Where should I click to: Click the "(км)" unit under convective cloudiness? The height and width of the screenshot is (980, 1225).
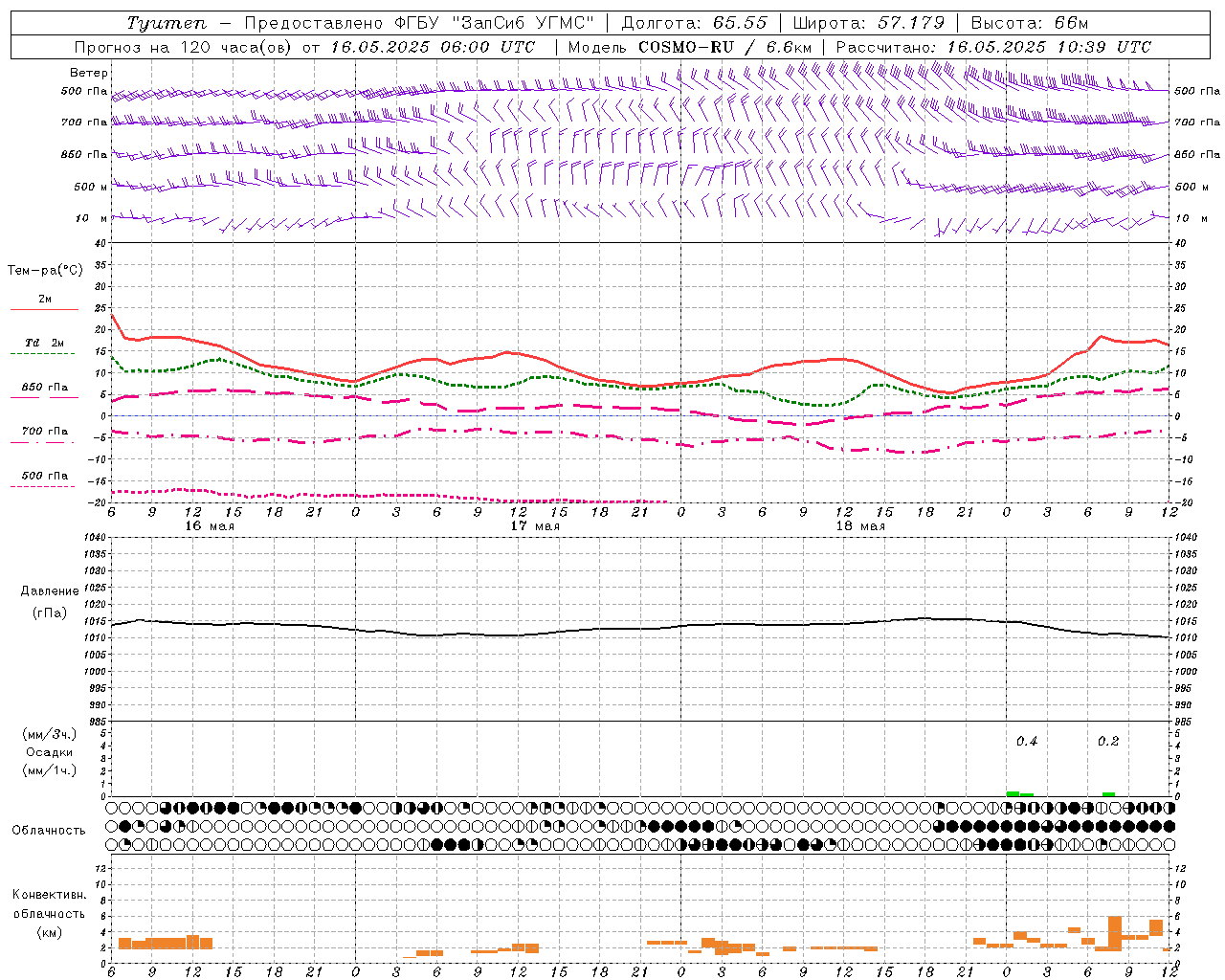click(x=49, y=932)
